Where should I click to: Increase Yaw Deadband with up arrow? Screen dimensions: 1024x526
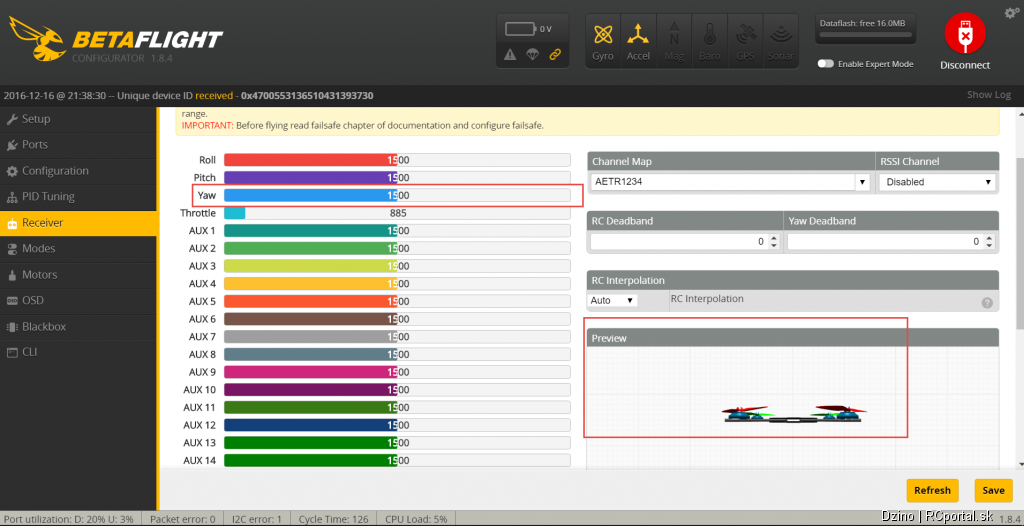[x=989, y=238]
